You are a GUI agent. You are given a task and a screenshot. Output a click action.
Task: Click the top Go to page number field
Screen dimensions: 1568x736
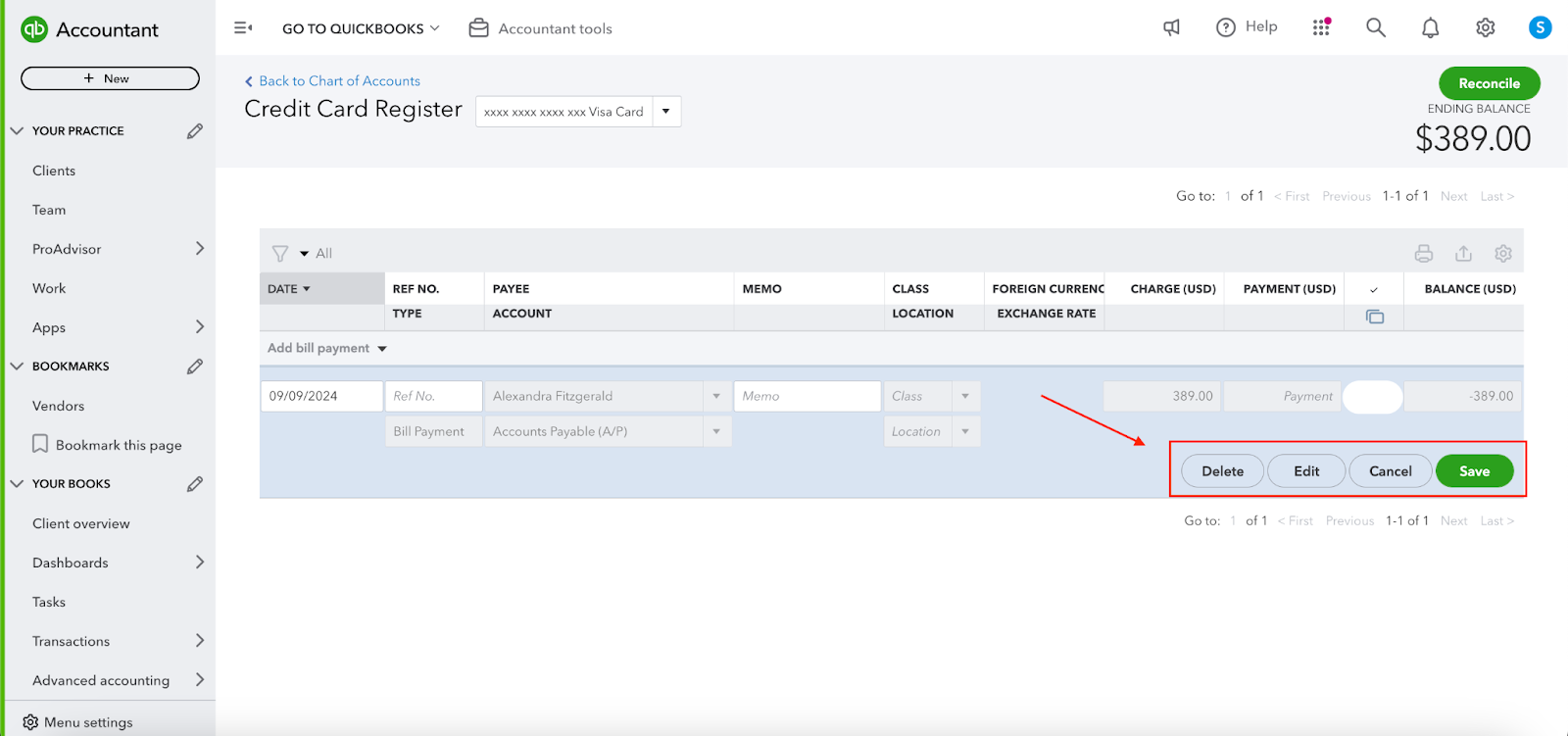point(1228,196)
